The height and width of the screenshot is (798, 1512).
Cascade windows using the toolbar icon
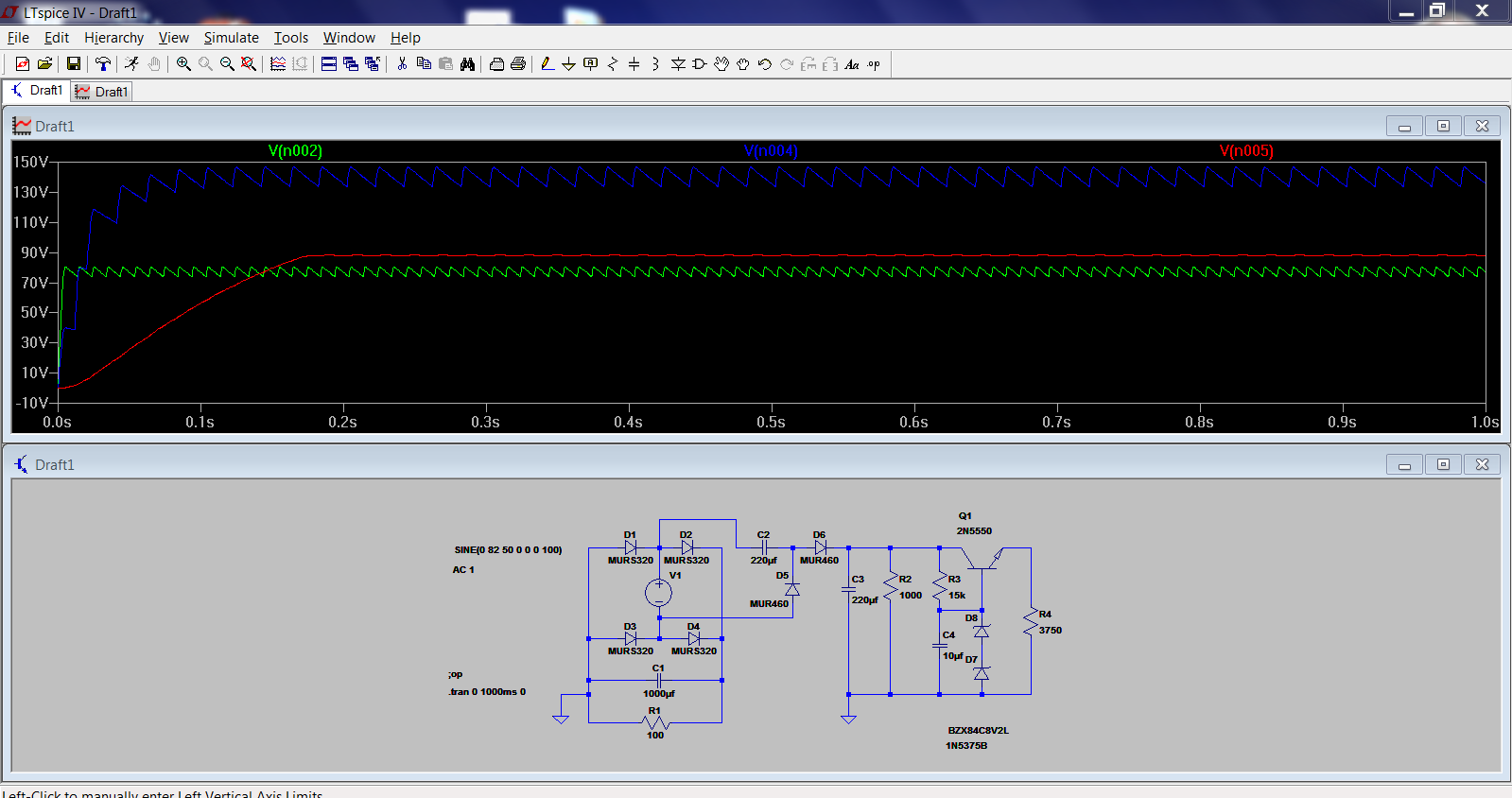pos(351,63)
